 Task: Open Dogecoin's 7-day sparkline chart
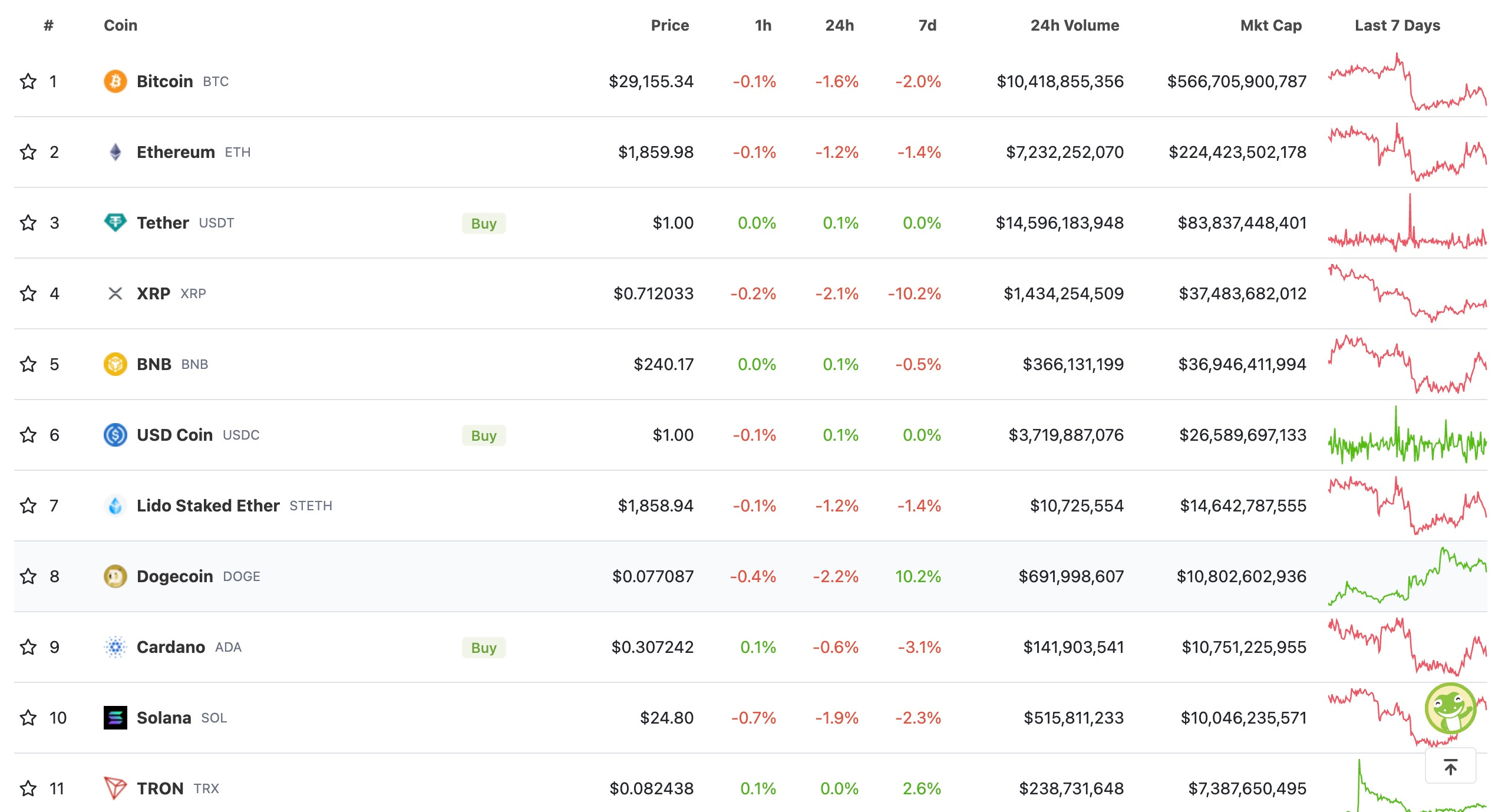(1407, 576)
